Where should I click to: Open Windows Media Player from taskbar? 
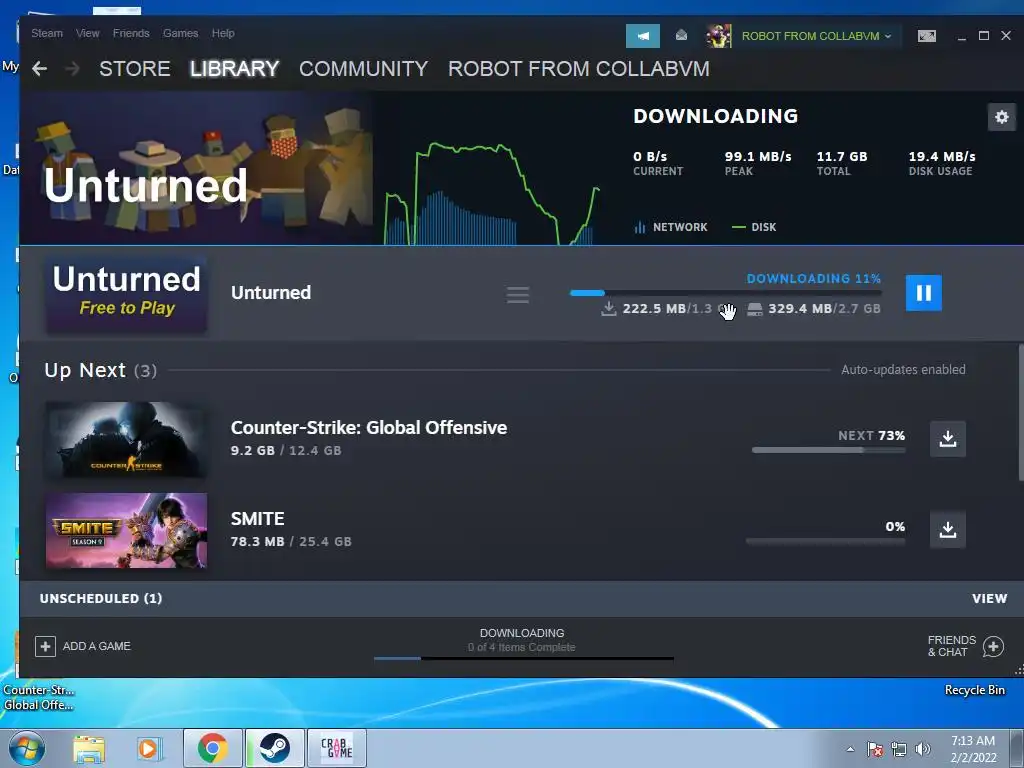pos(148,748)
